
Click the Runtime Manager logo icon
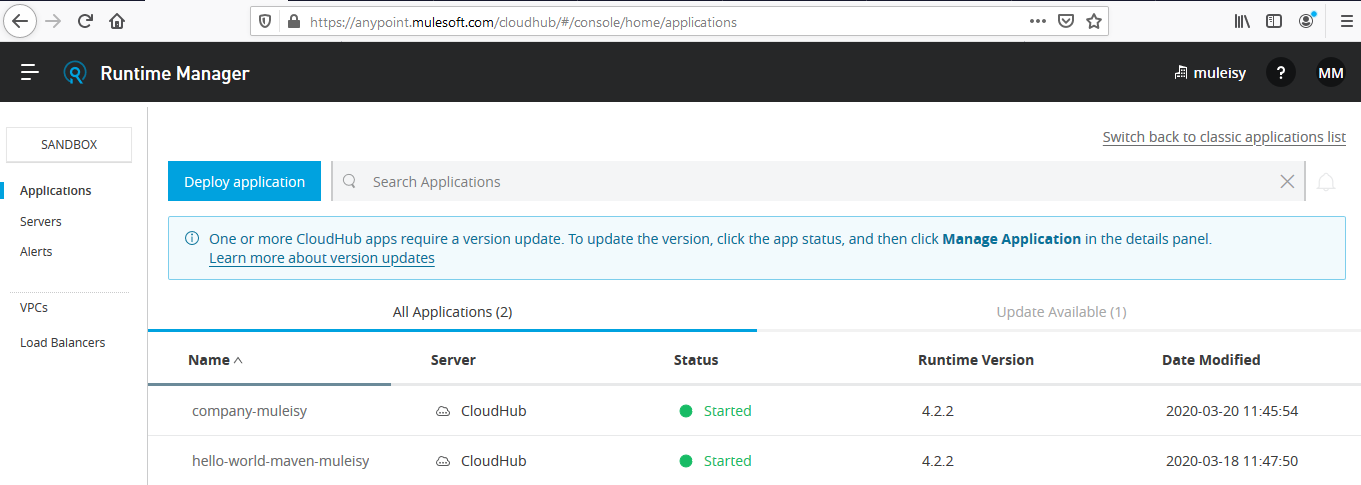pos(75,73)
